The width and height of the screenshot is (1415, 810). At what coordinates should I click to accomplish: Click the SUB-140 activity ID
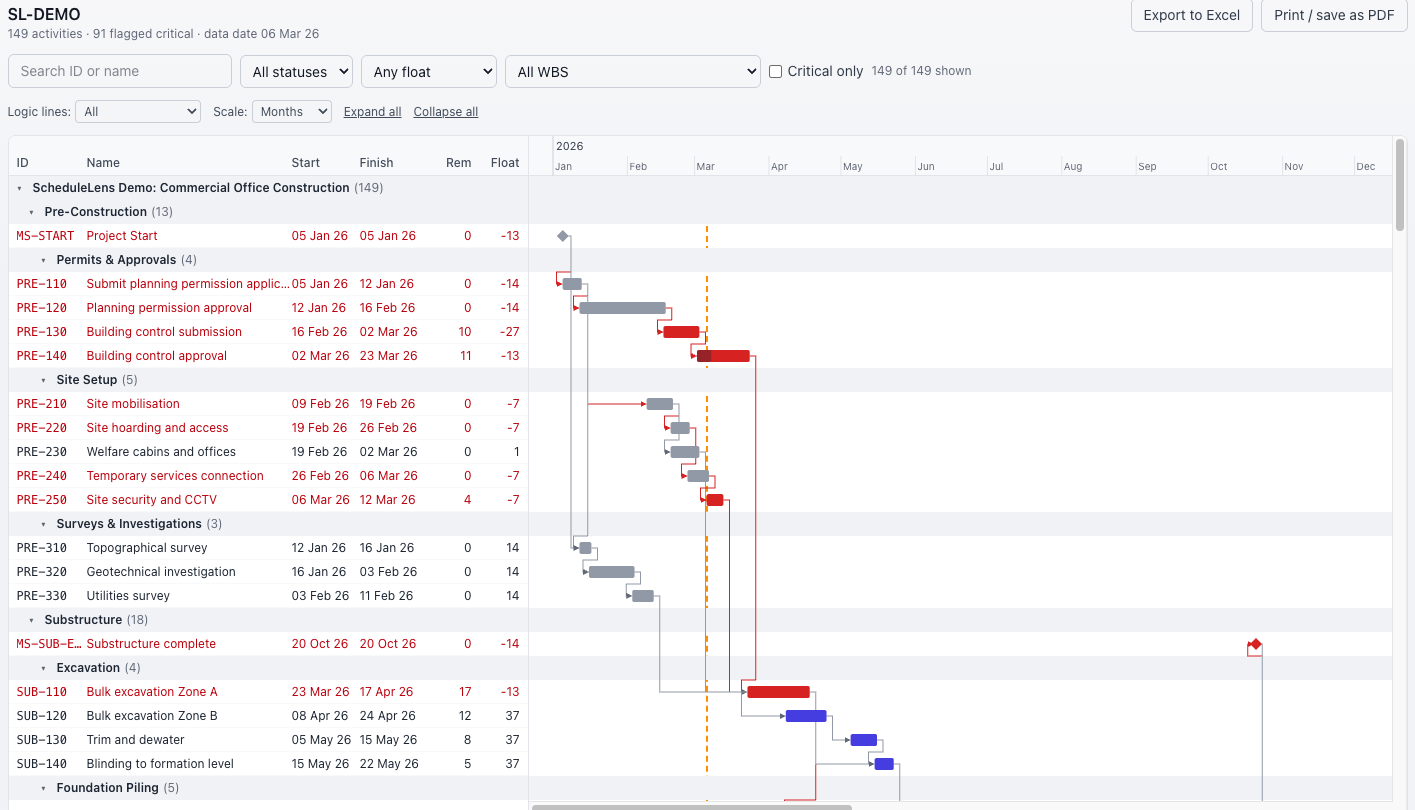pos(42,764)
